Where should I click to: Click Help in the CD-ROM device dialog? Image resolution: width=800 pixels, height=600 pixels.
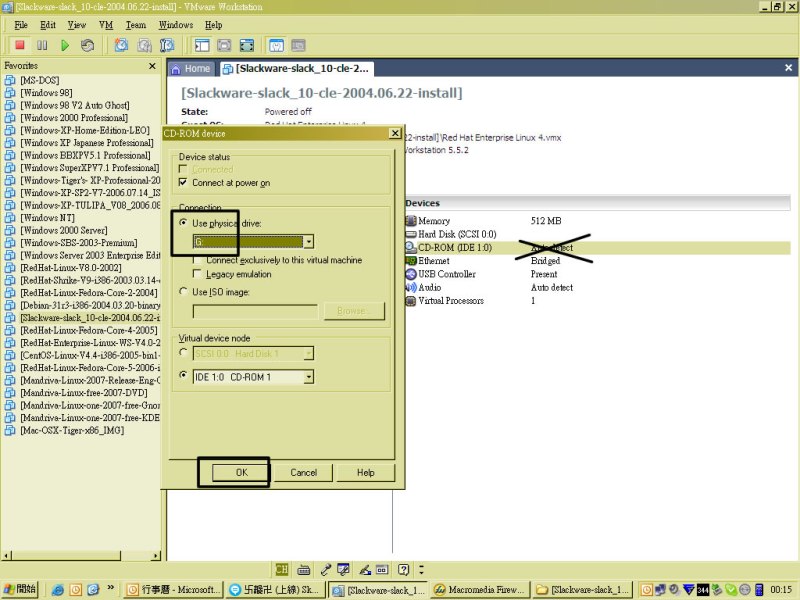coord(366,472)
